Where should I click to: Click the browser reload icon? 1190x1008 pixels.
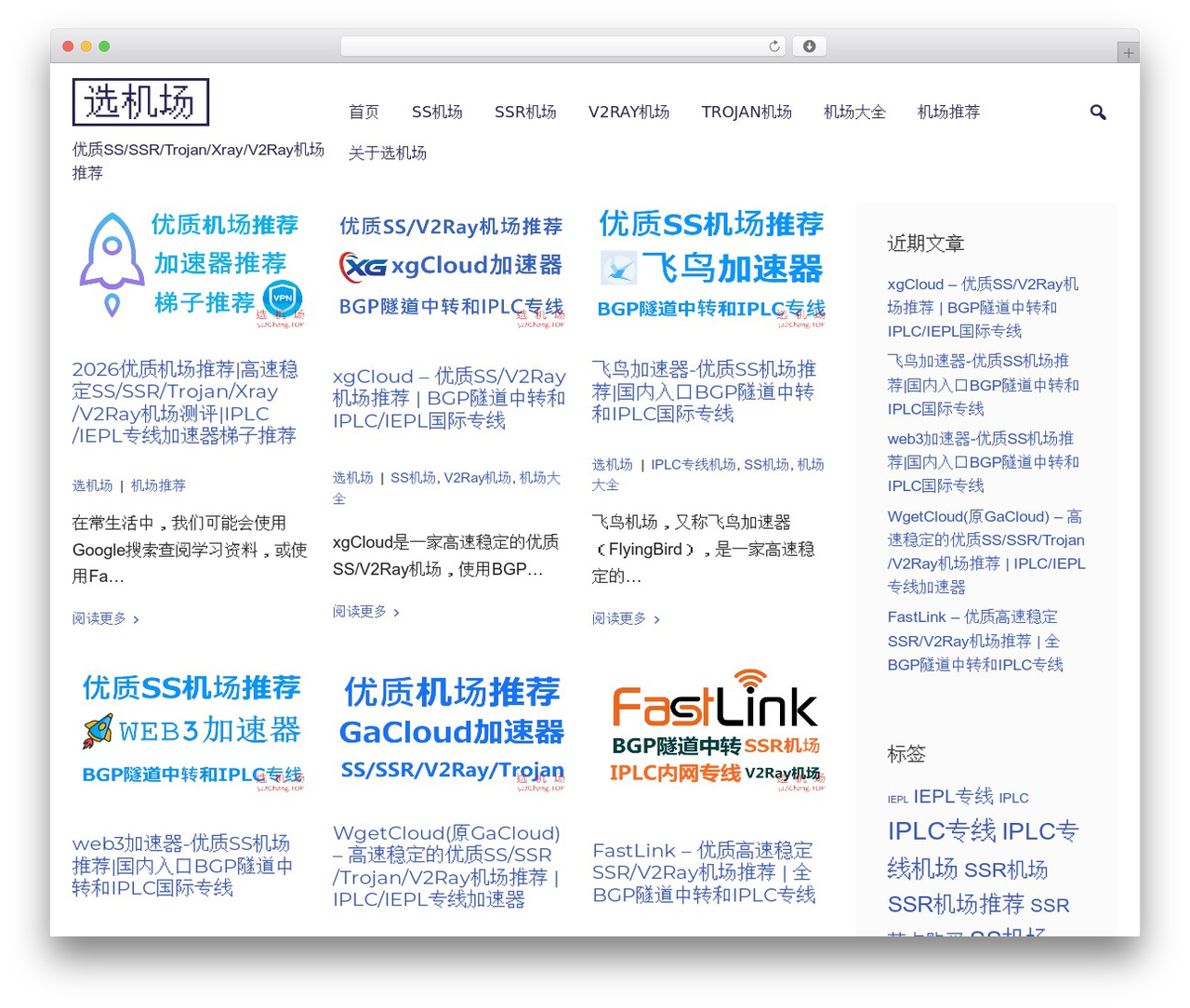[774, 46]
